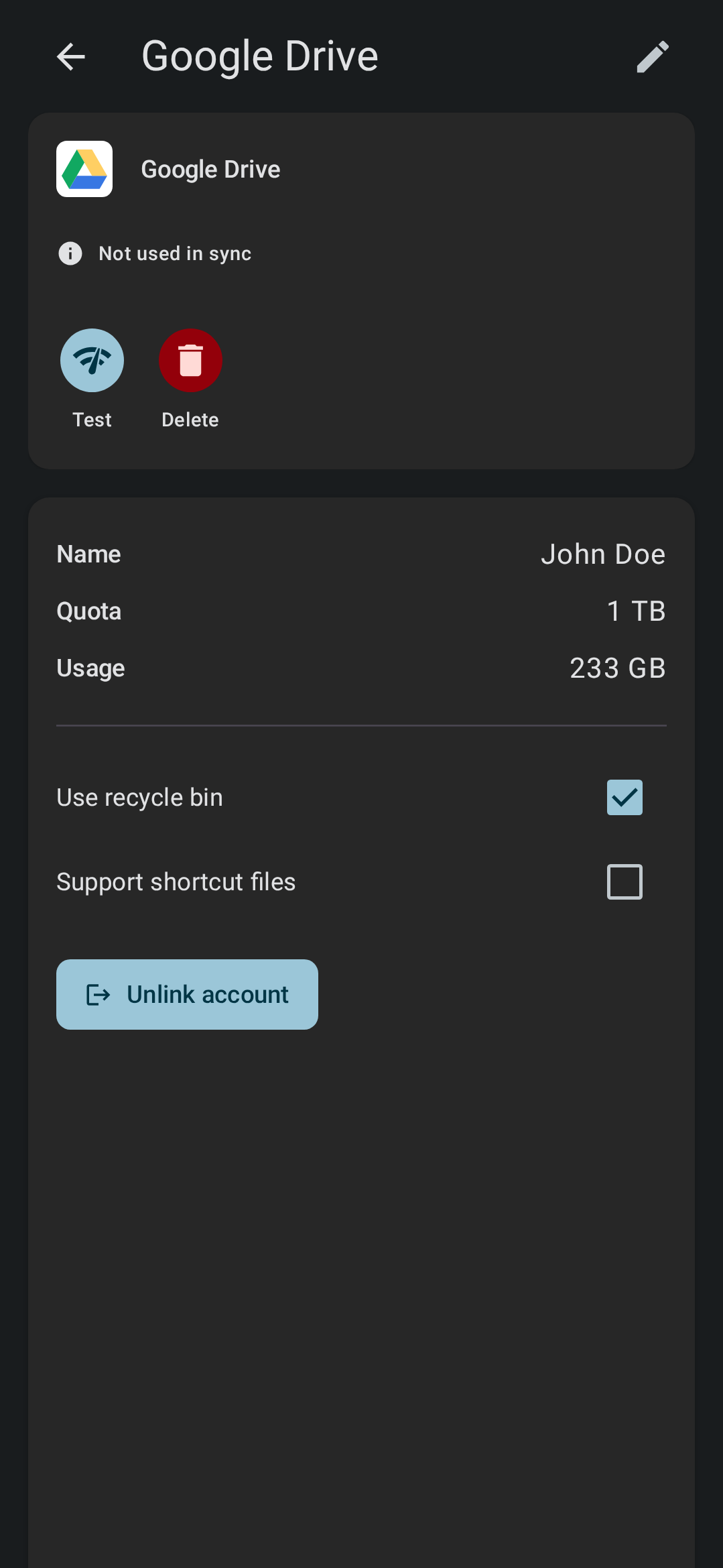Tap the John Doe name value
The width and height of the screenshot is (723, 1568).
(x=603, y=554)
